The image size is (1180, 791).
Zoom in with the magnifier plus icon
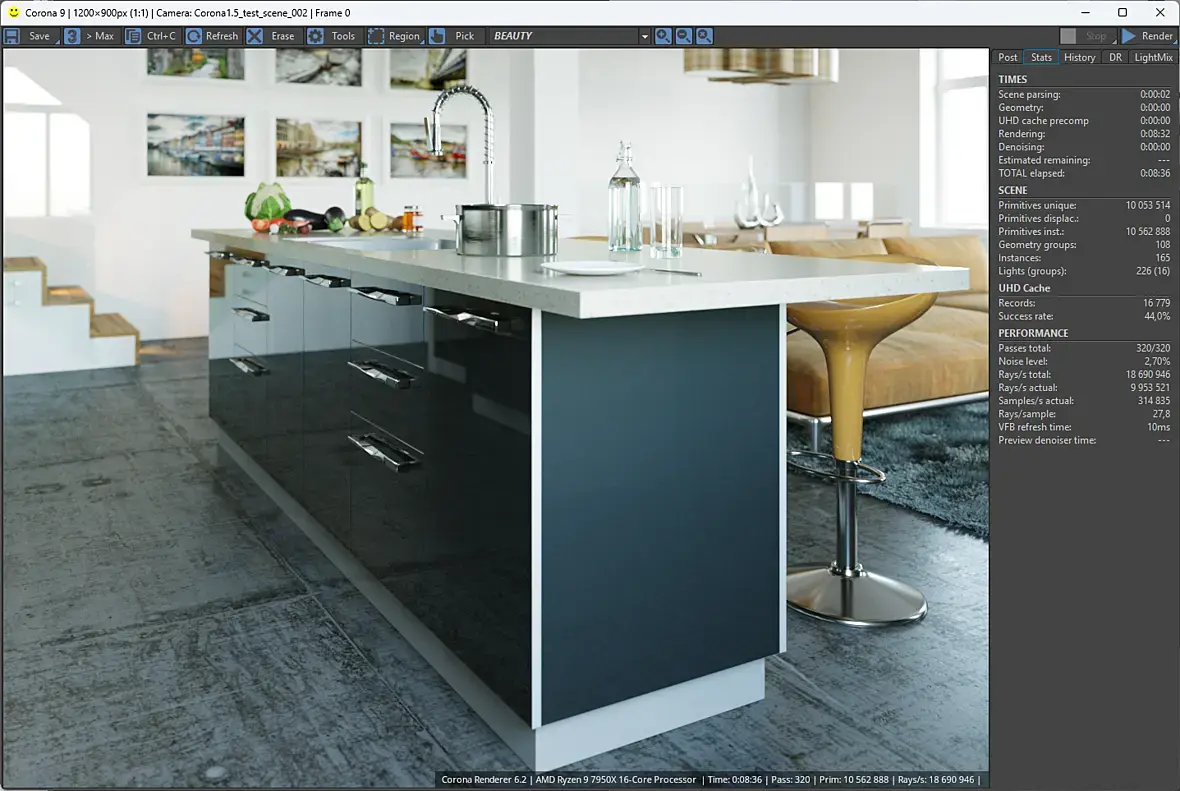663,36
